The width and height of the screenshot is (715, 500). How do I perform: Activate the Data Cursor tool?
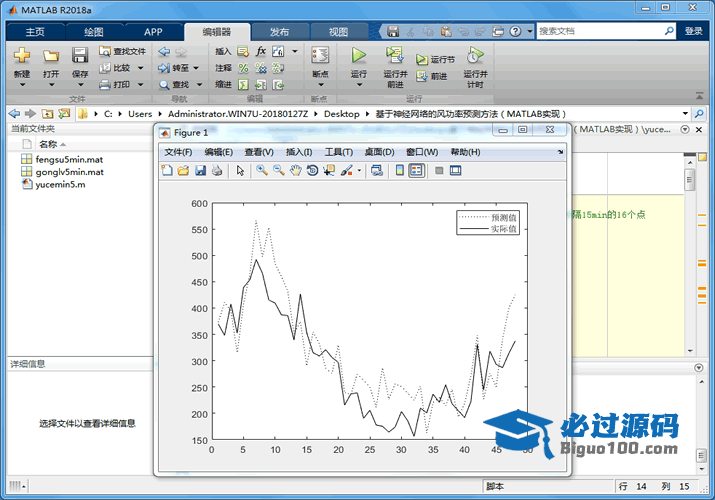pos(329,171)
